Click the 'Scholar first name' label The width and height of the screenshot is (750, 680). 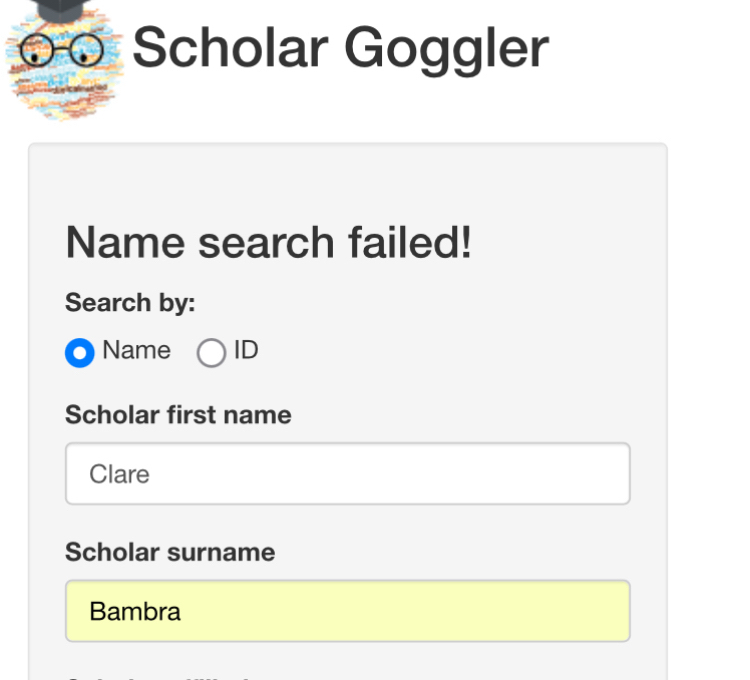click(178, 414)
